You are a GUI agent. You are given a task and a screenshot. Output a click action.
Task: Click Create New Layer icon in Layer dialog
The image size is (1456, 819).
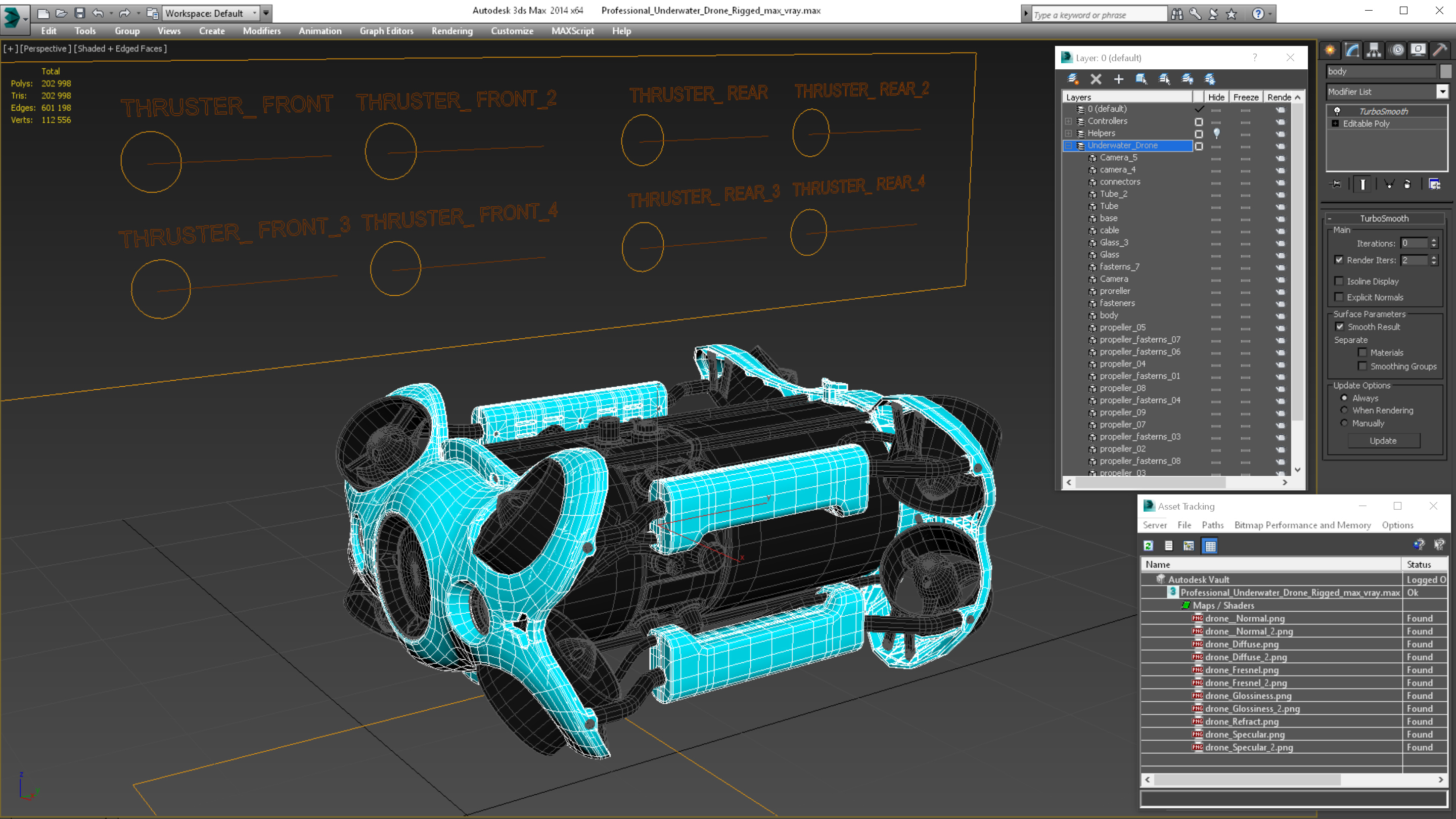1073,79
